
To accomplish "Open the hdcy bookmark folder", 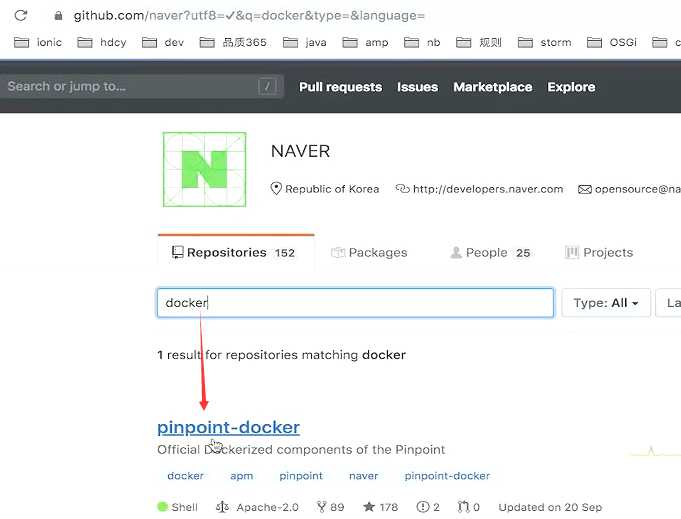I will click(x=102, y=42).
